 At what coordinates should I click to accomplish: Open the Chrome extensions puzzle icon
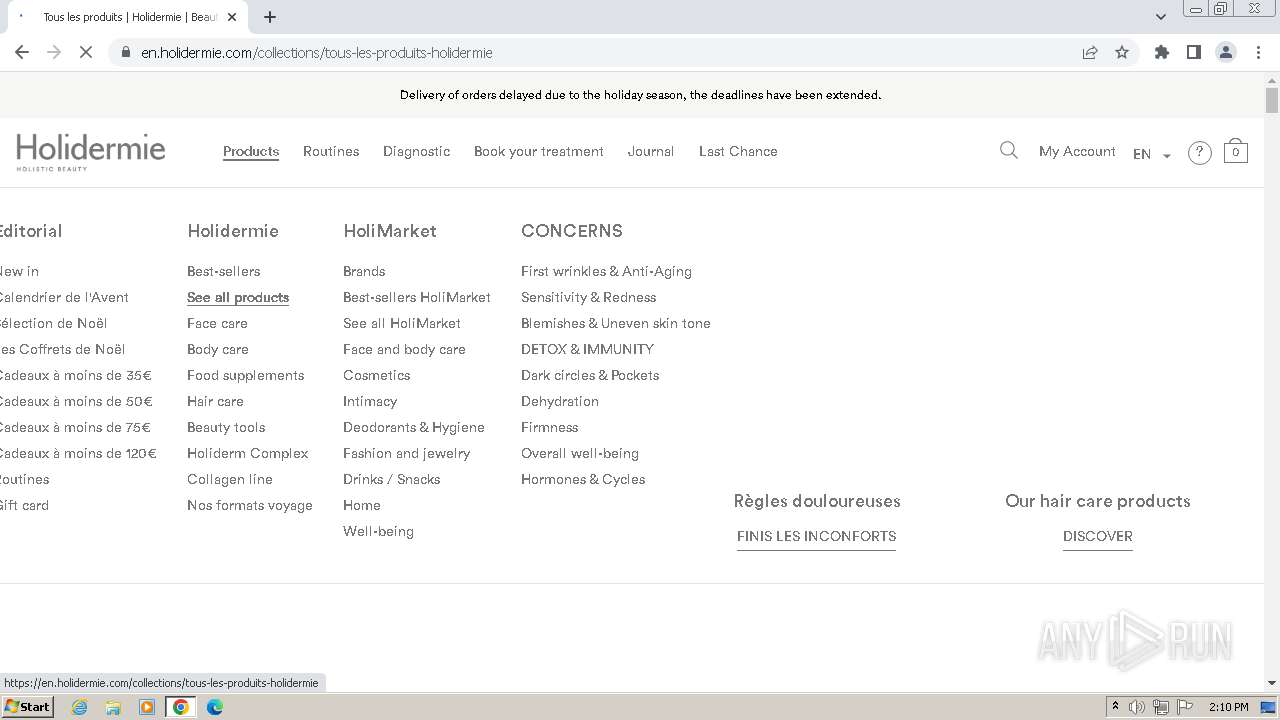coord(1162,52)
